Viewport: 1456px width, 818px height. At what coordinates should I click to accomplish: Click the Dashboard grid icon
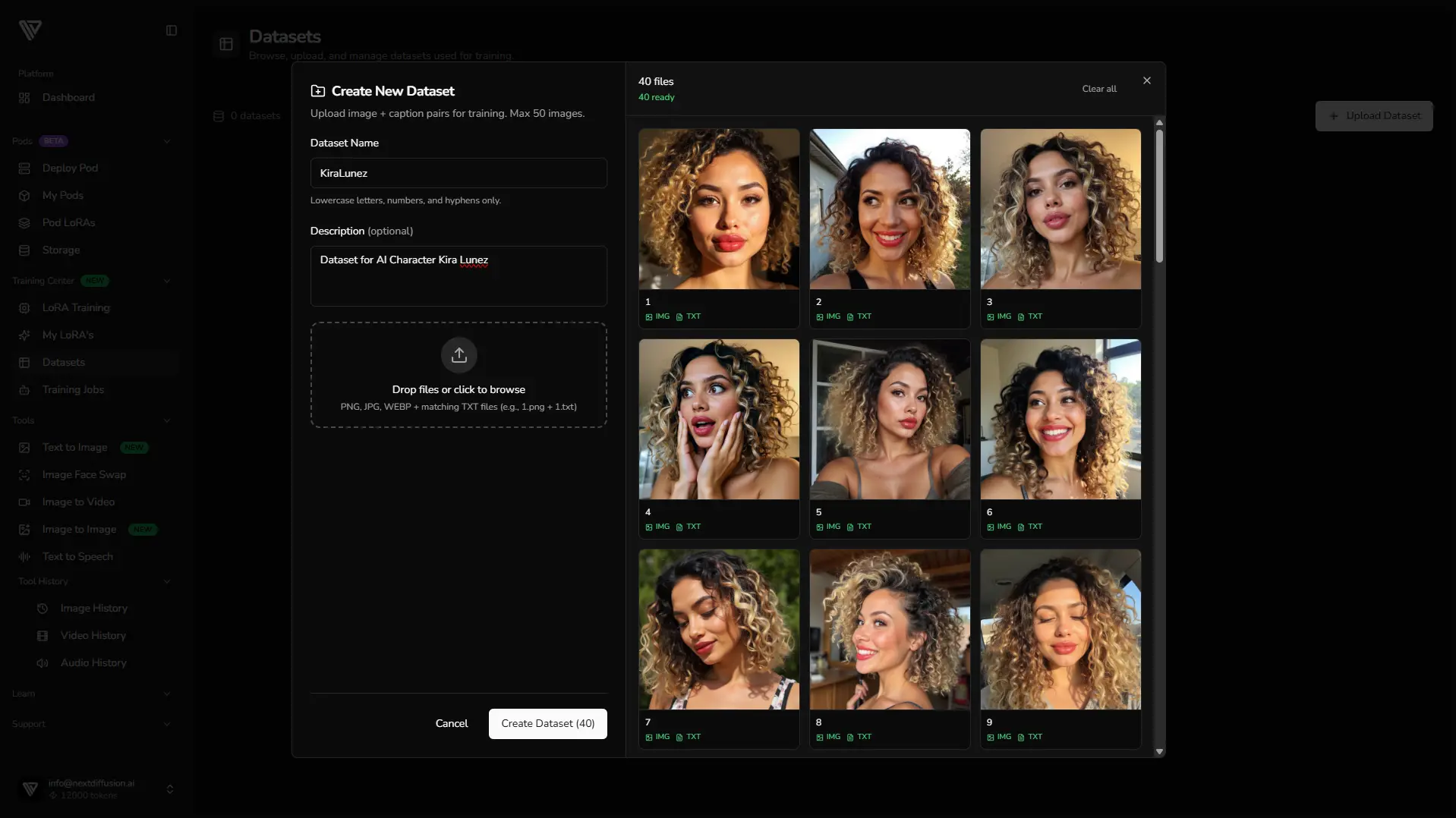point(24,98)
